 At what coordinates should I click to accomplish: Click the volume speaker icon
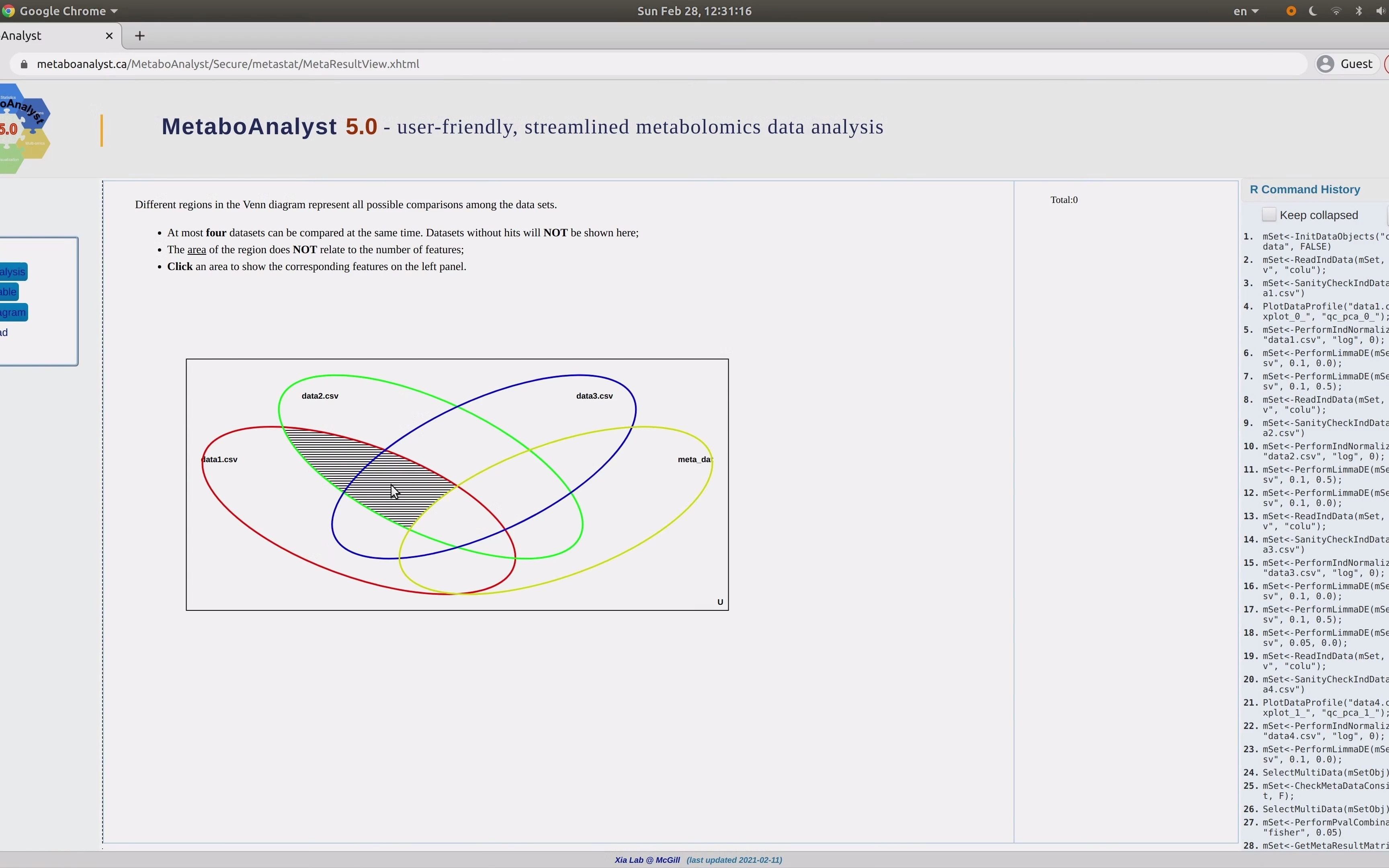point(1381,11)
